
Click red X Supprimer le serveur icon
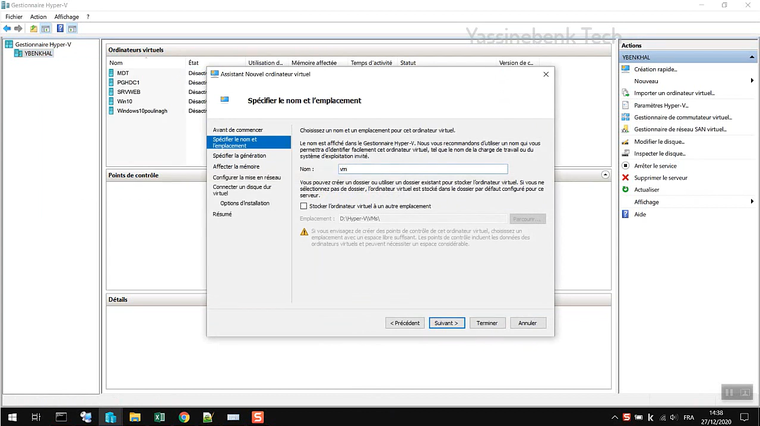625,177
